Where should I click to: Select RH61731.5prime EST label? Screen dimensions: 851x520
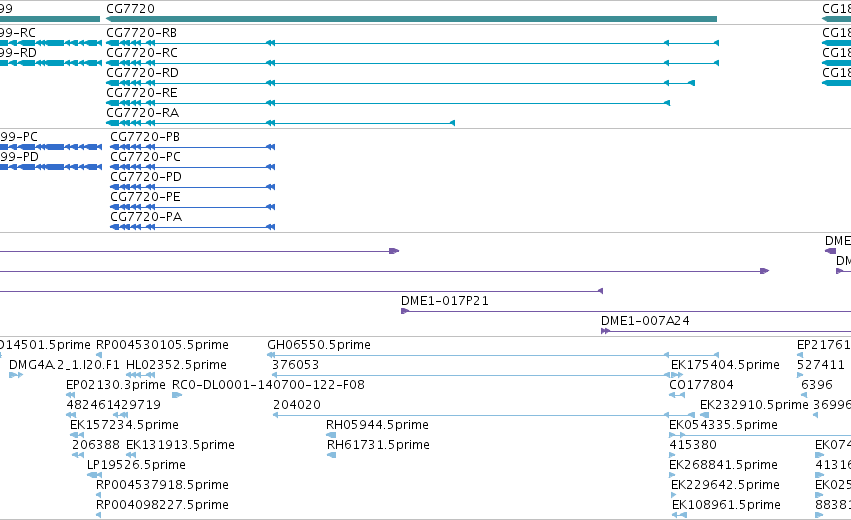(378, 445)
